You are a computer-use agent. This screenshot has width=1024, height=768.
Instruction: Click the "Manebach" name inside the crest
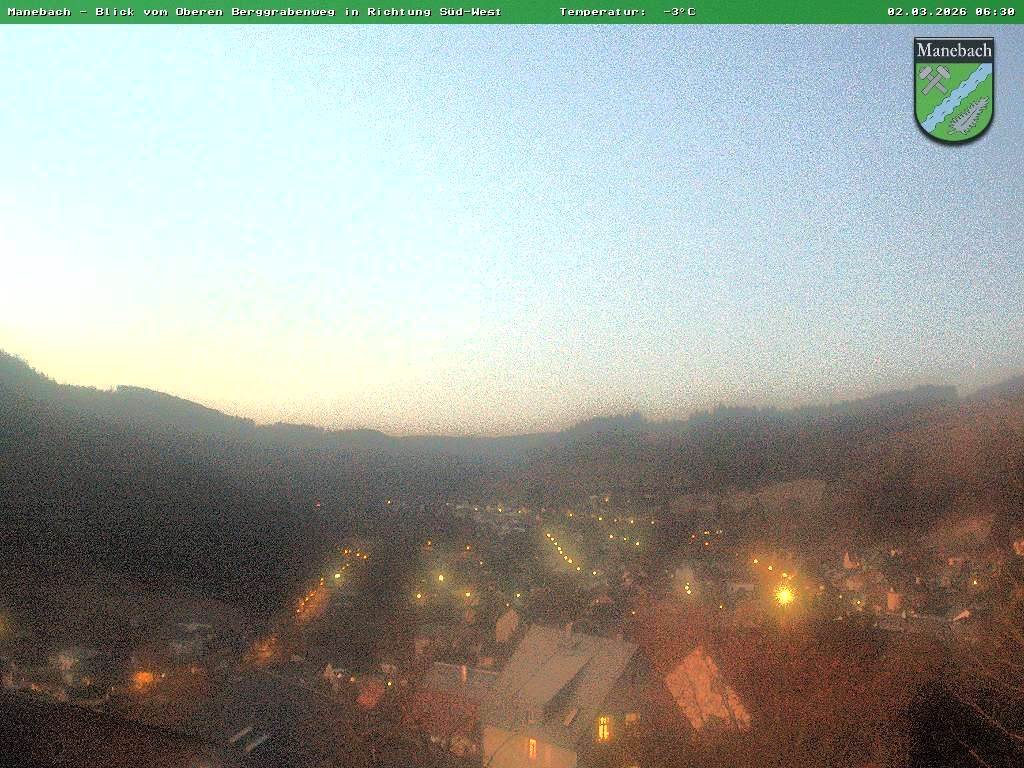click(x=954, y=50)
